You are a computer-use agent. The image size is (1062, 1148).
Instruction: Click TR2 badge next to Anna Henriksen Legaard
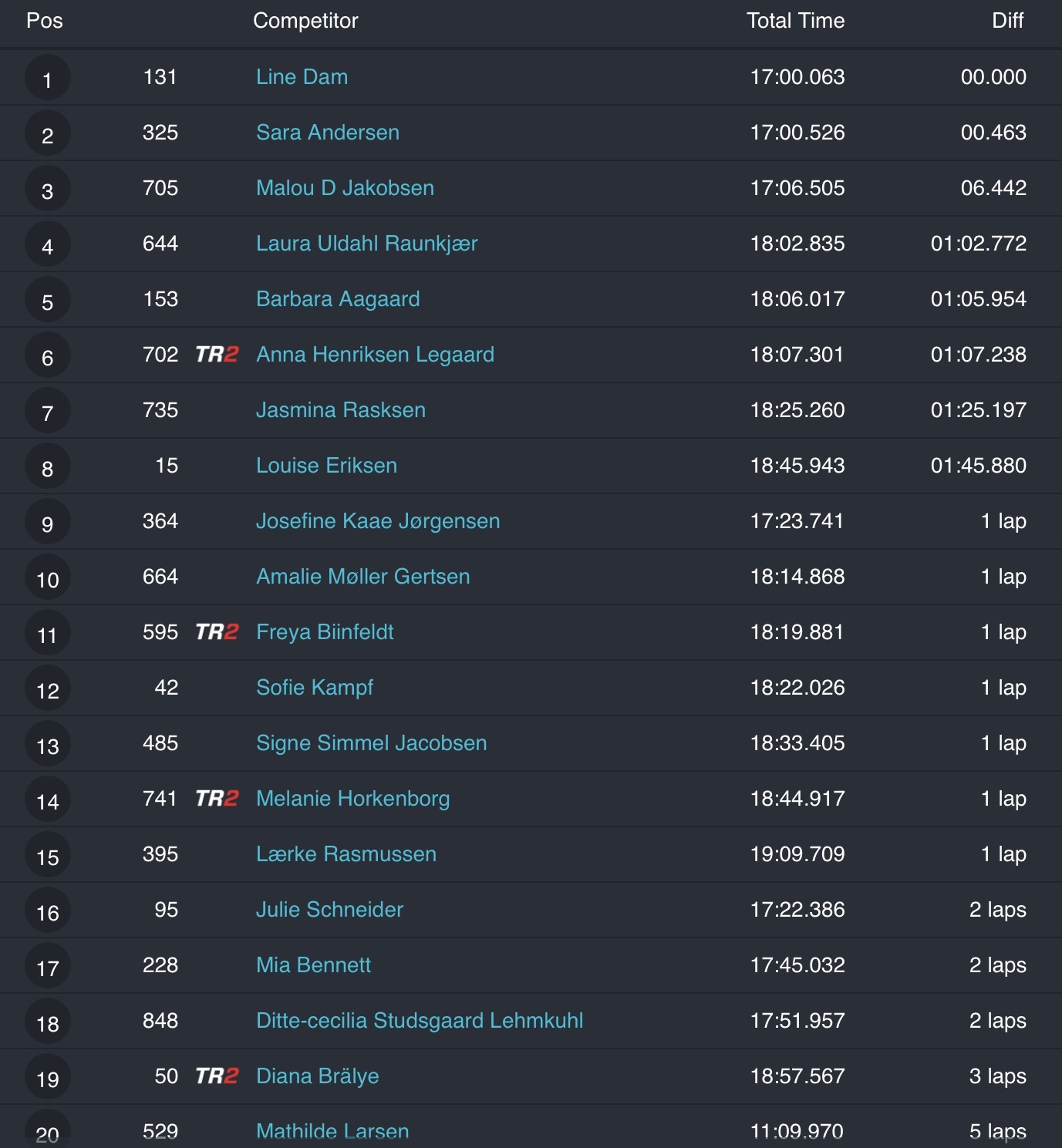pos(217,355)
